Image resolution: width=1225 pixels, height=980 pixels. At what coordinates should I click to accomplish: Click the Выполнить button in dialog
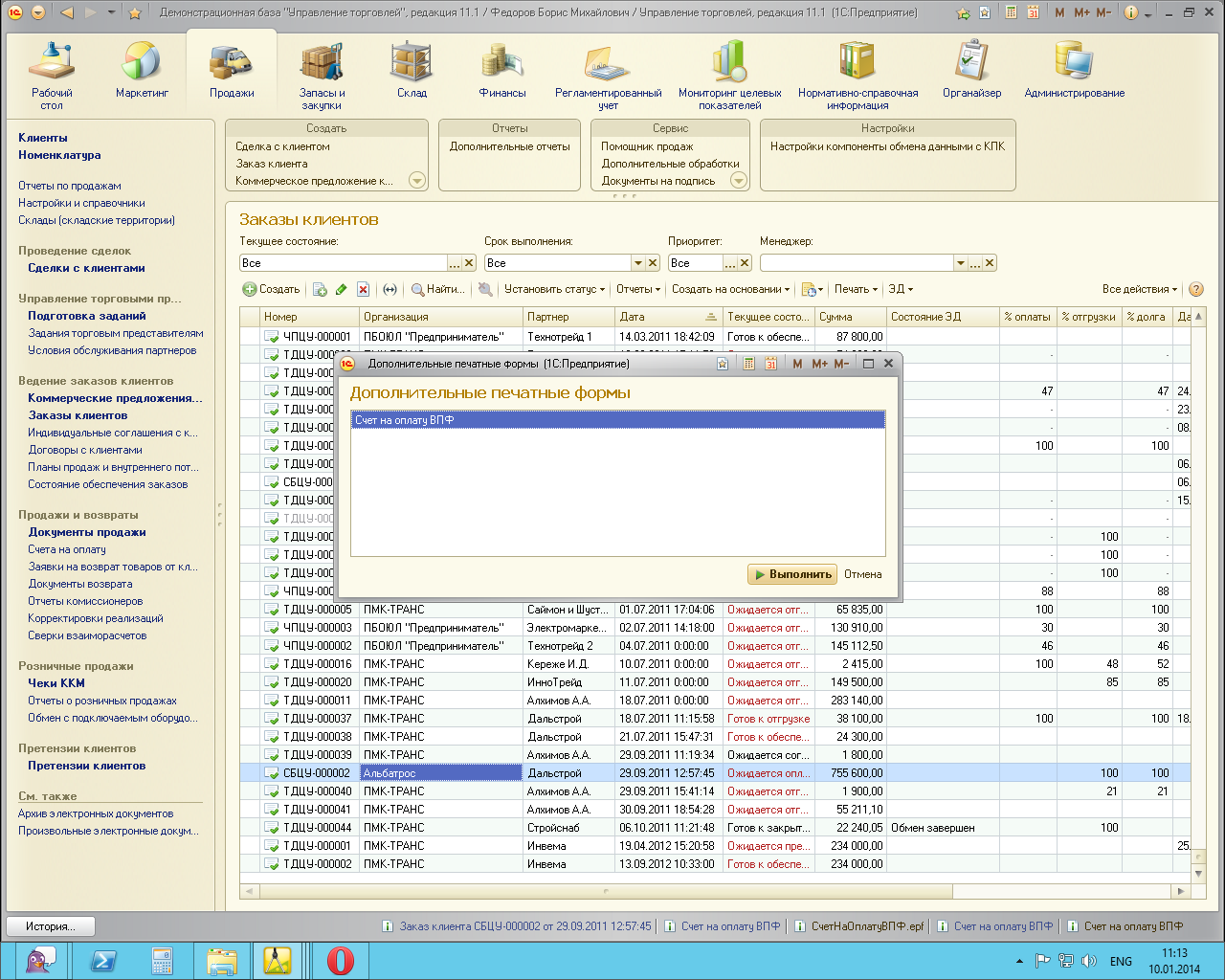[x=792, y=574]
